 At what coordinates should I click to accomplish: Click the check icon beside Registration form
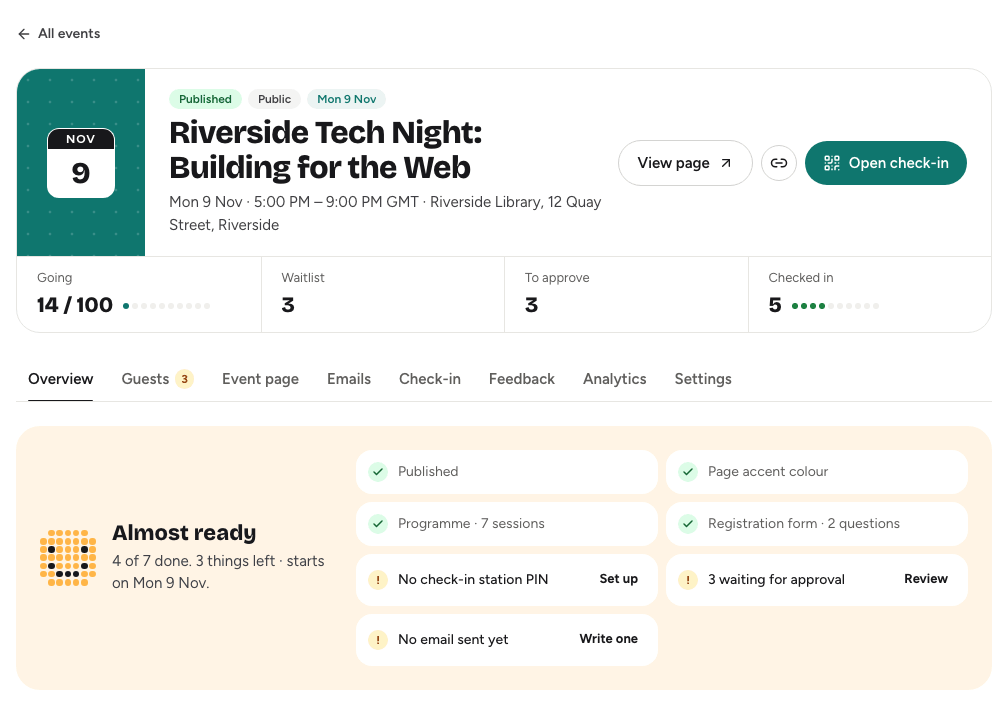pyautogui.click(x=688, y=524)
